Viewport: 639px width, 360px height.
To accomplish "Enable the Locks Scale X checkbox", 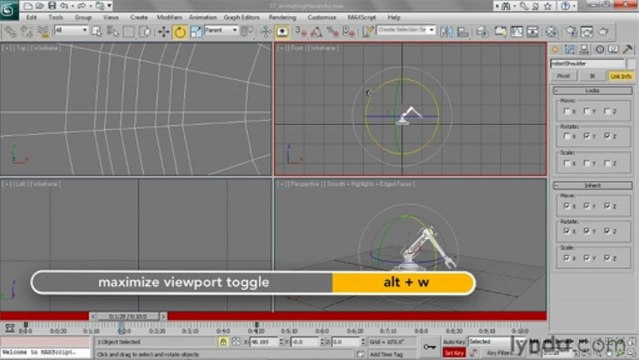I will pyautogui.click(x=566, y=163).
